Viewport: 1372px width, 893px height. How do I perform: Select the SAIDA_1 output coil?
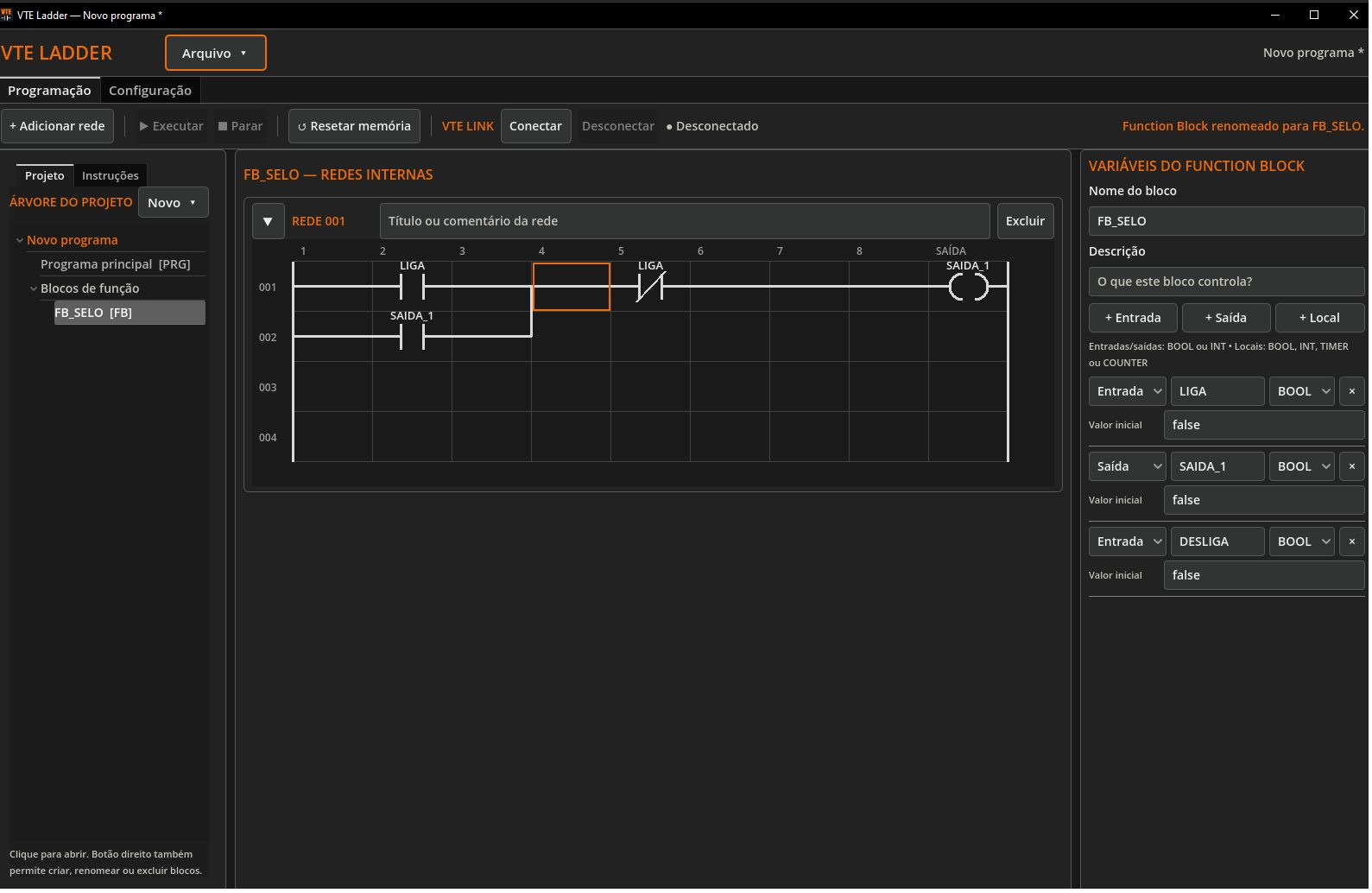coord(968,287)
